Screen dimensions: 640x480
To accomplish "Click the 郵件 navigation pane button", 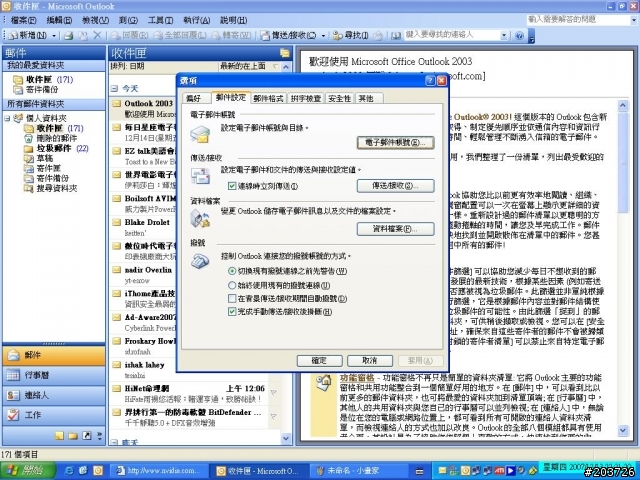I will coord(54,355).
